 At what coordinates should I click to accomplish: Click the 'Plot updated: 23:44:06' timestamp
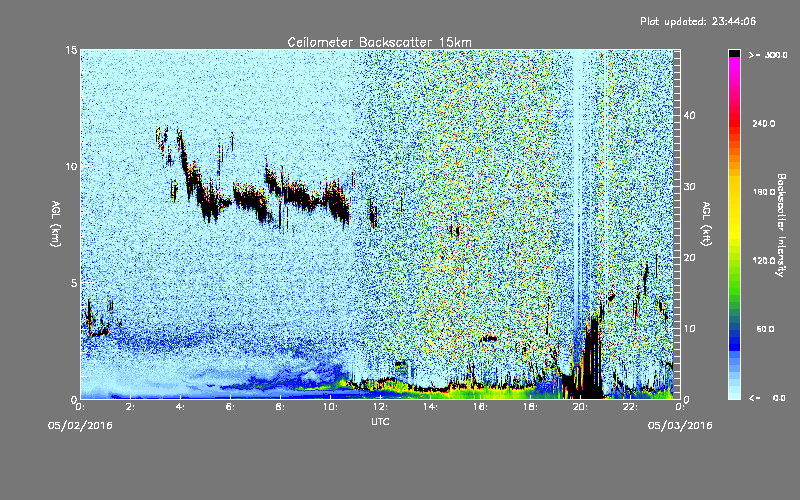698,21
